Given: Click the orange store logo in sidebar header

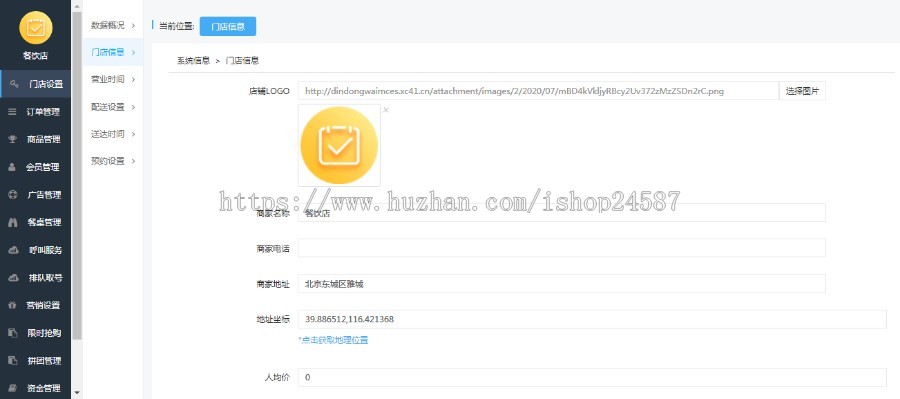Looking at the screenshot, I should click(36, 28).
